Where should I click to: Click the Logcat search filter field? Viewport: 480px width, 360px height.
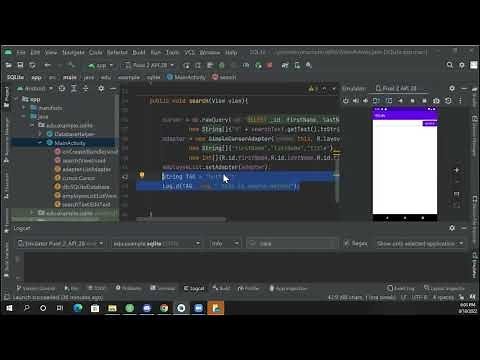pos(291,244)
